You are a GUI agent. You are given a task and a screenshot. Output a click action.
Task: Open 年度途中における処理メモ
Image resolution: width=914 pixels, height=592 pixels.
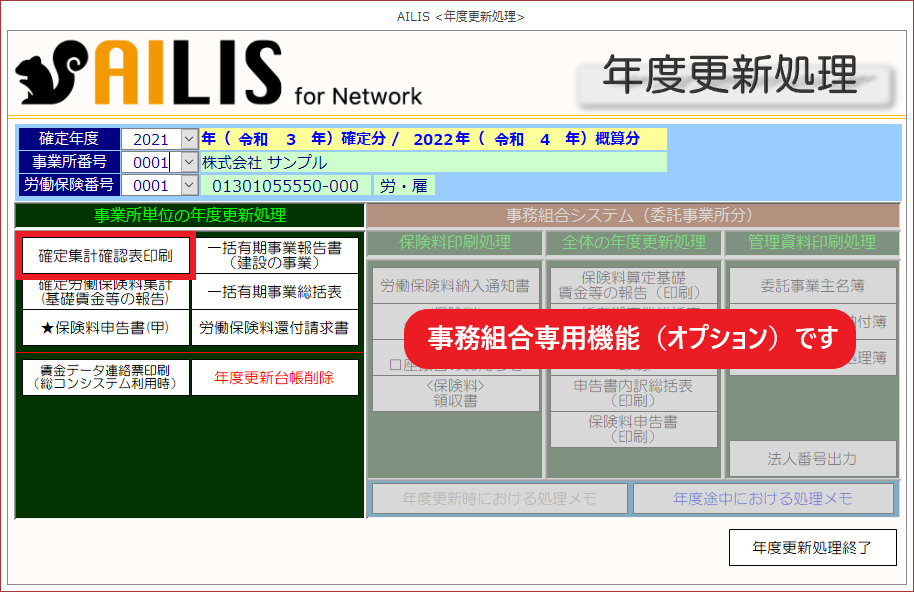[763, 498]
